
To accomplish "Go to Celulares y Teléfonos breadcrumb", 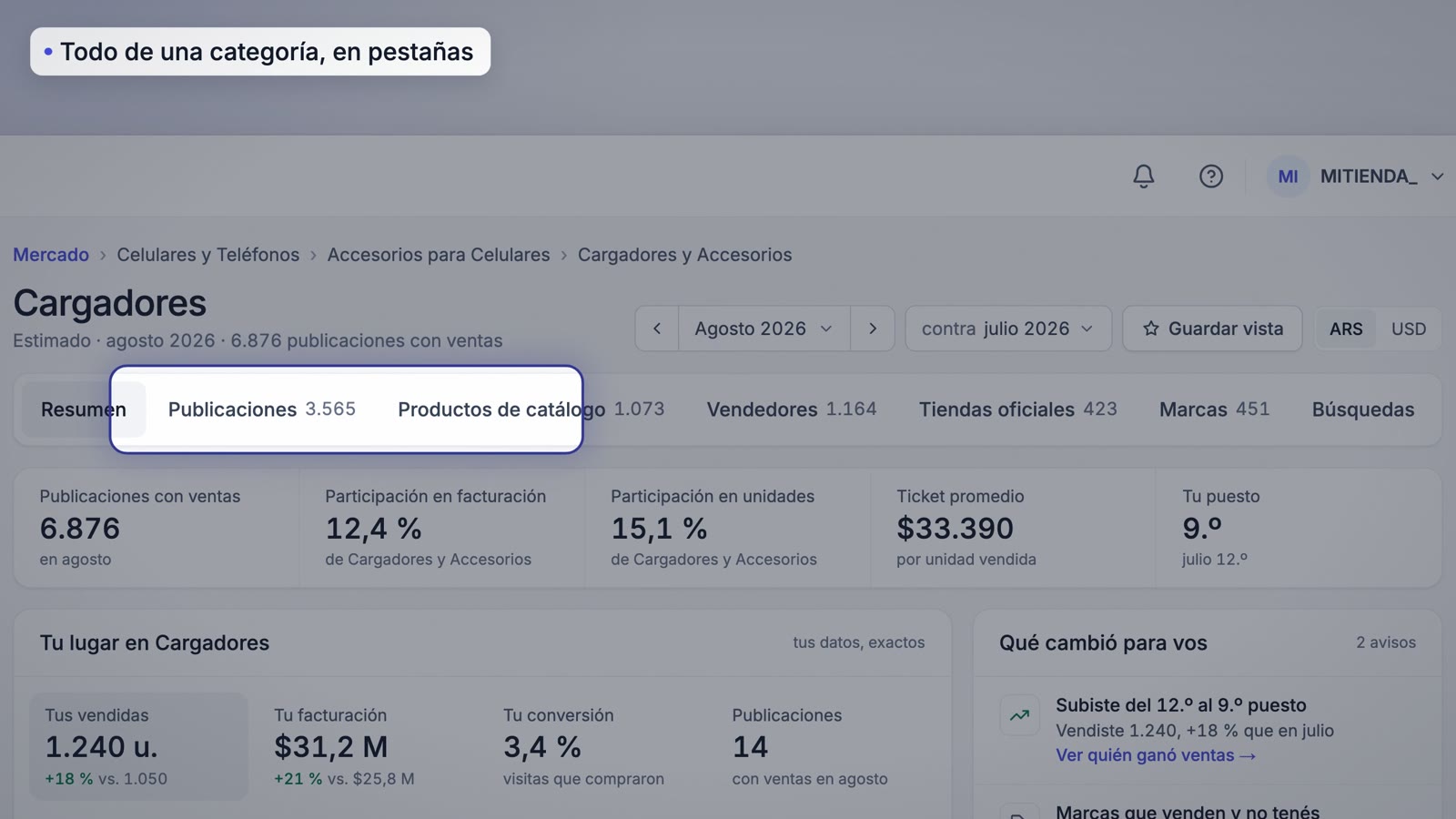I will 207,255.
